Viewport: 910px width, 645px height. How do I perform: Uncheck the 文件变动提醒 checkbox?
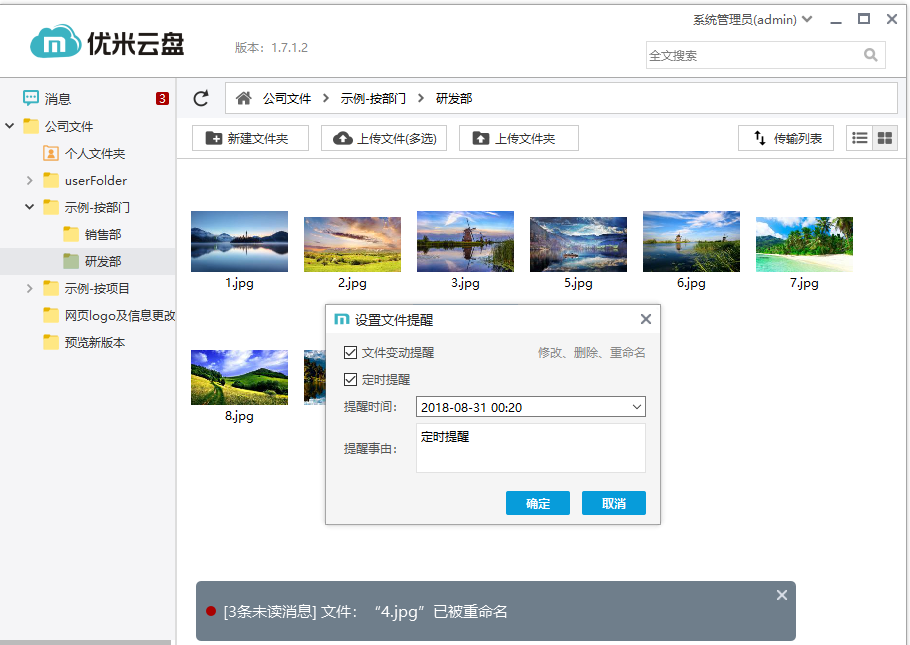350,353
